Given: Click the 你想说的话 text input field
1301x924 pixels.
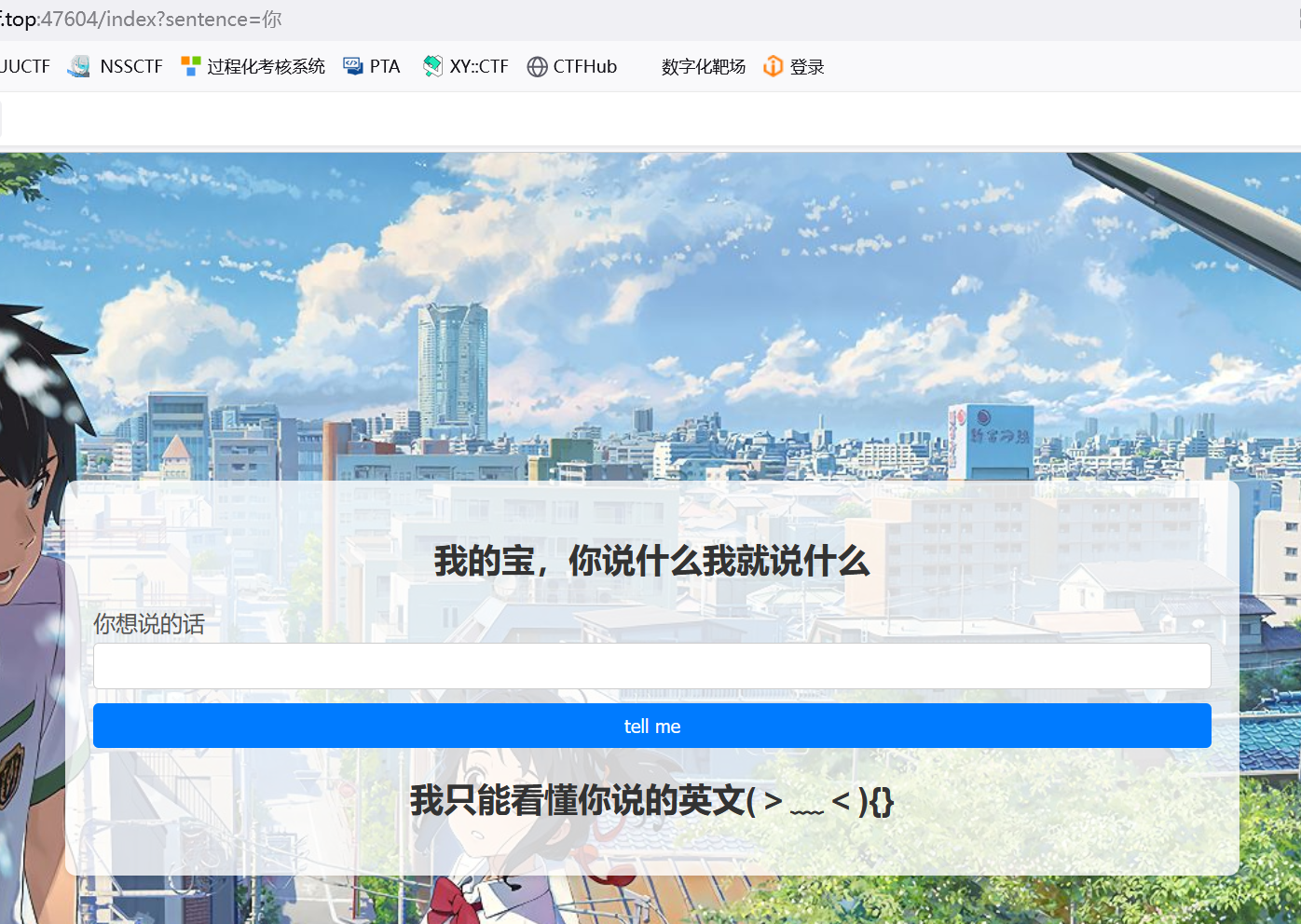Looking at the screenshot, I should coord(651,666).
